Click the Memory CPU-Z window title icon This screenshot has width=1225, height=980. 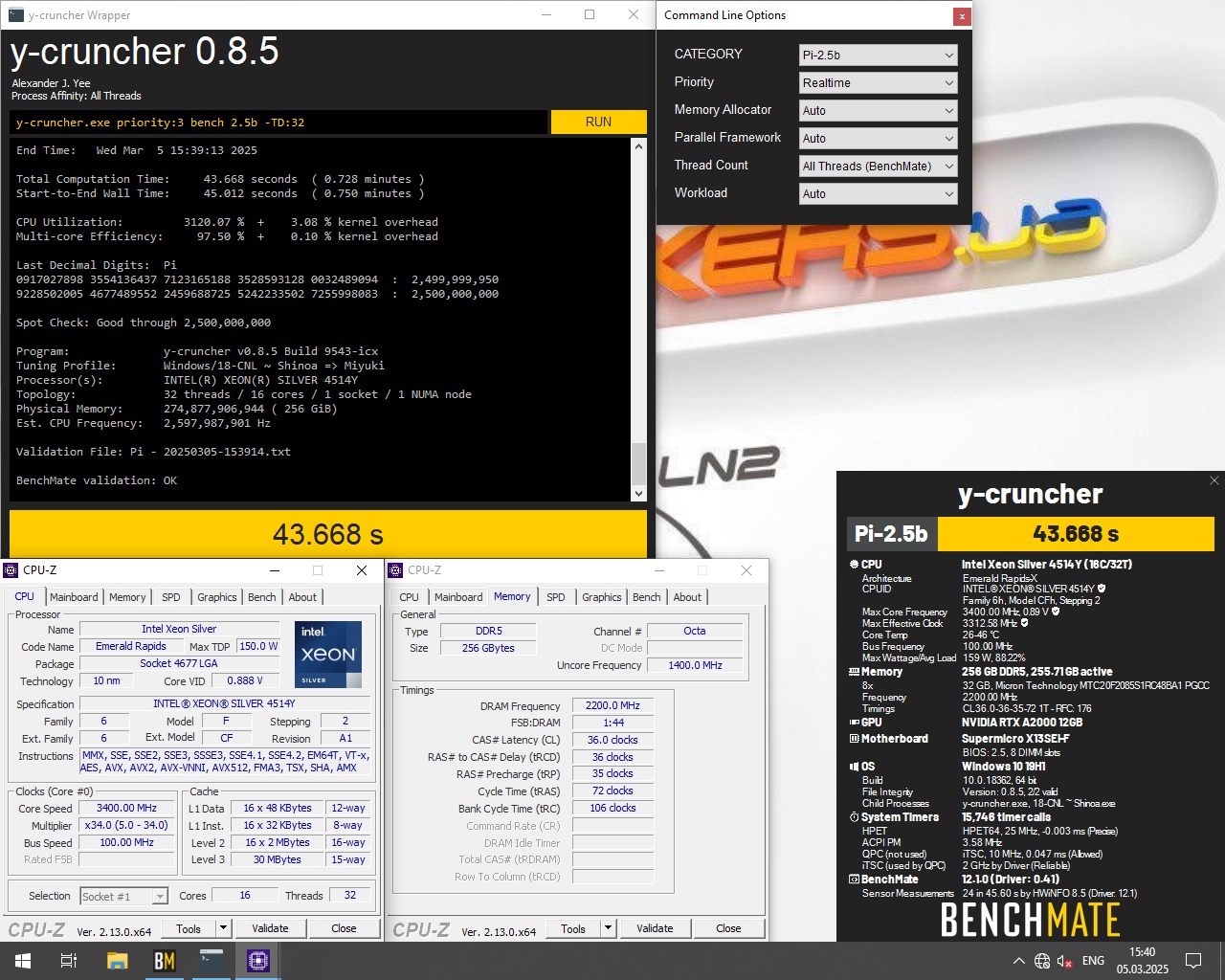(396, 570)
